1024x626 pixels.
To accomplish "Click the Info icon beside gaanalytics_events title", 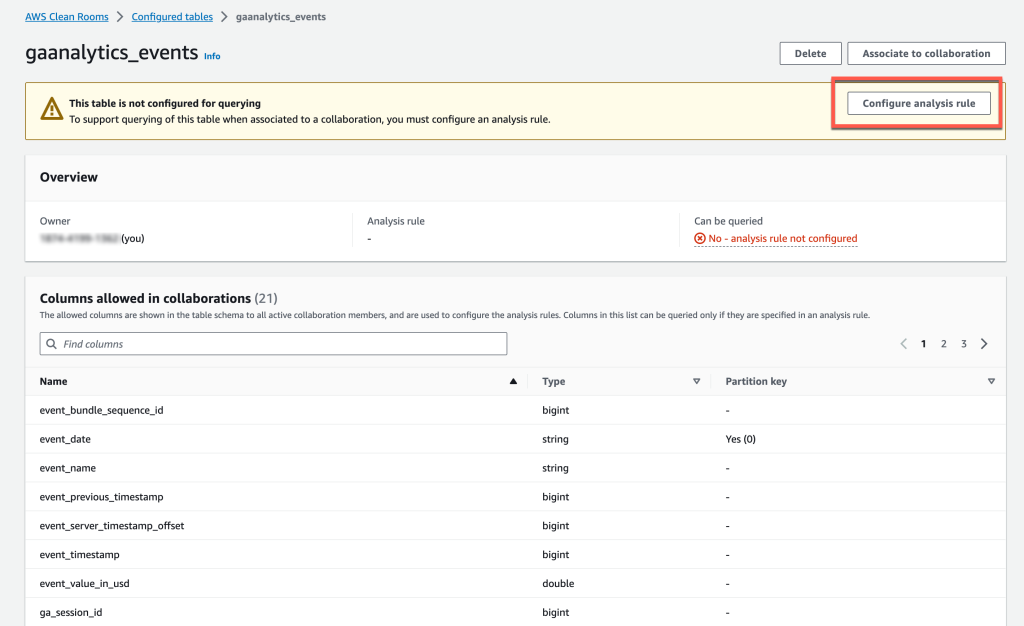I will pos(212,57).
